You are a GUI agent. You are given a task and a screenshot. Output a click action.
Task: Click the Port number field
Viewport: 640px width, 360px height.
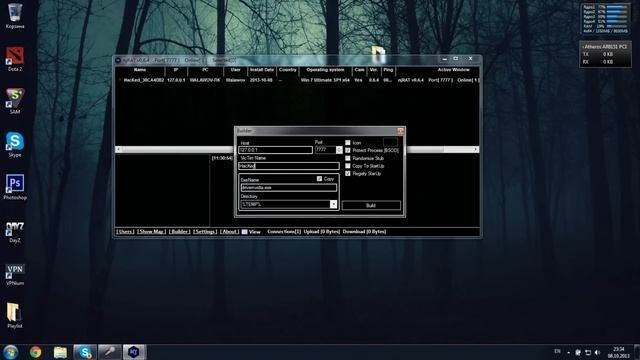[325, 150]
